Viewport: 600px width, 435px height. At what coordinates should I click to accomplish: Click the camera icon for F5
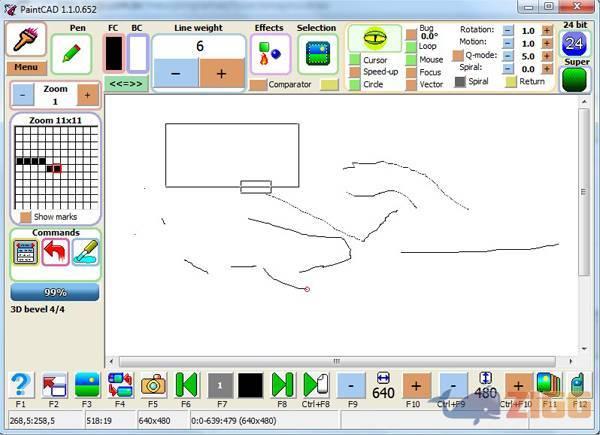[x=153, y=385]
